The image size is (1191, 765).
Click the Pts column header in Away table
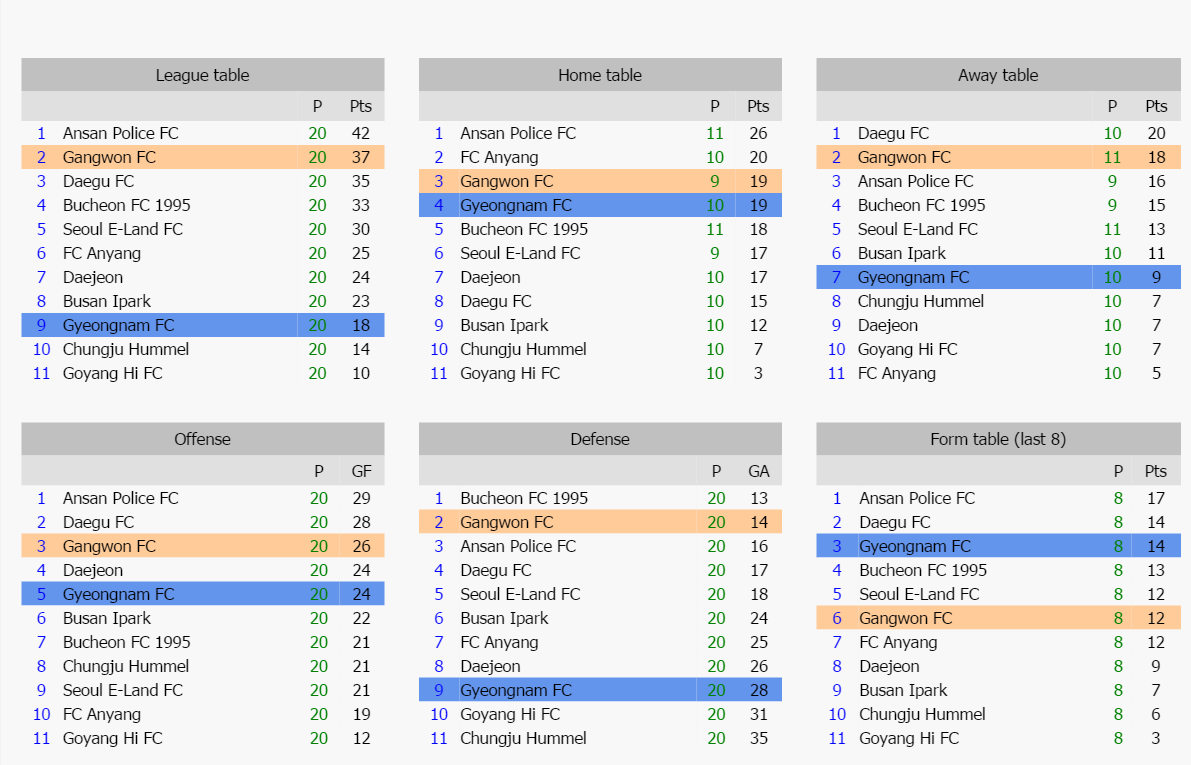coord(1156,106)
